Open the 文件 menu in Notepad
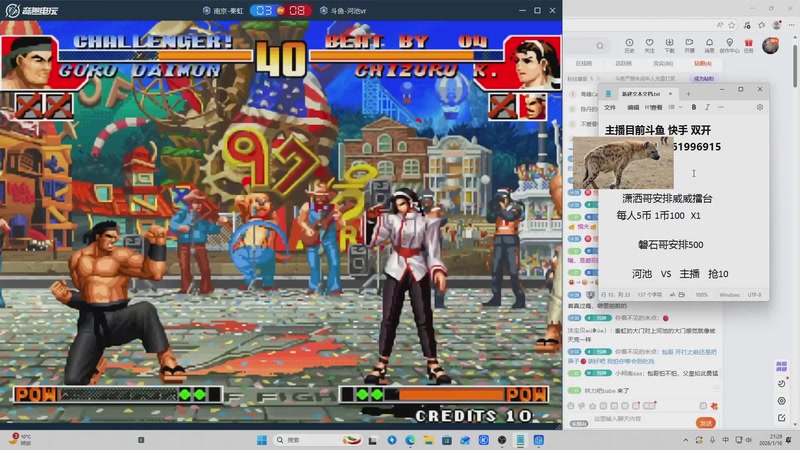 610,108
